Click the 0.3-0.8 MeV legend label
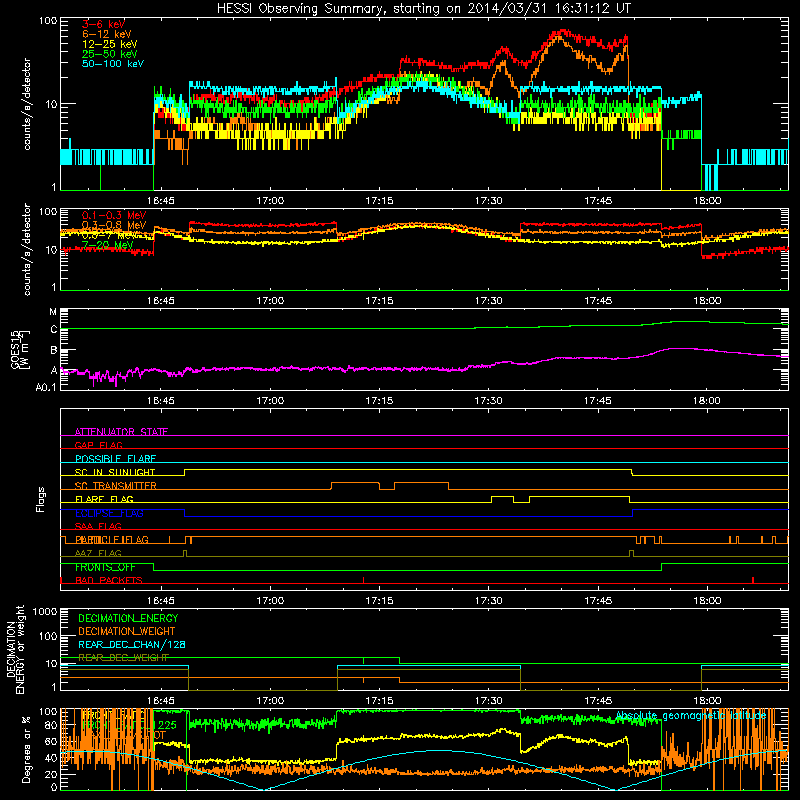This screenshot has width=800, height=800. click(x=114, y=225)
